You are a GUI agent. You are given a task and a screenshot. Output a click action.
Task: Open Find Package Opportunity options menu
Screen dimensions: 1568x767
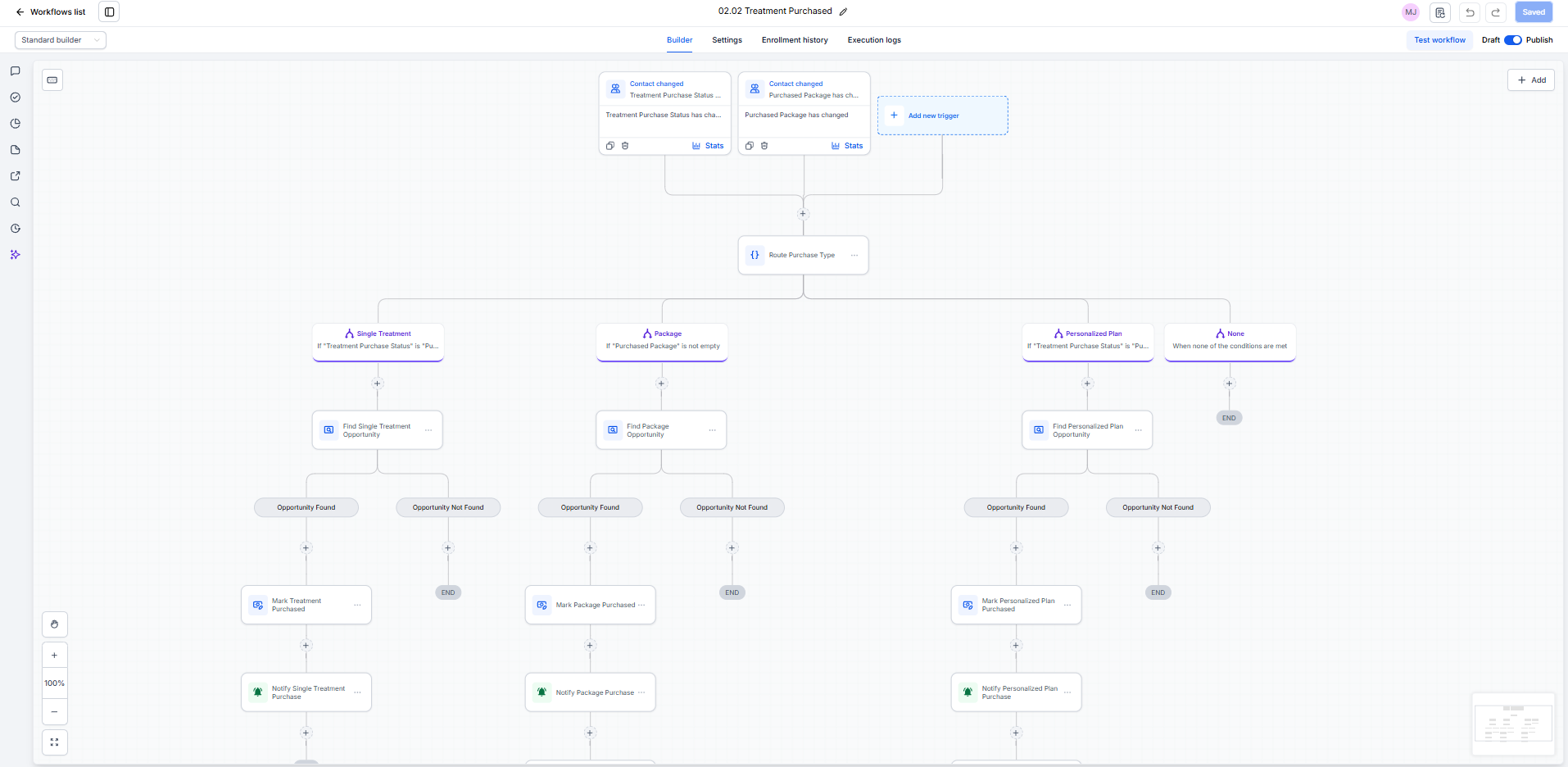pyautogui.click(x=712, y=430)
